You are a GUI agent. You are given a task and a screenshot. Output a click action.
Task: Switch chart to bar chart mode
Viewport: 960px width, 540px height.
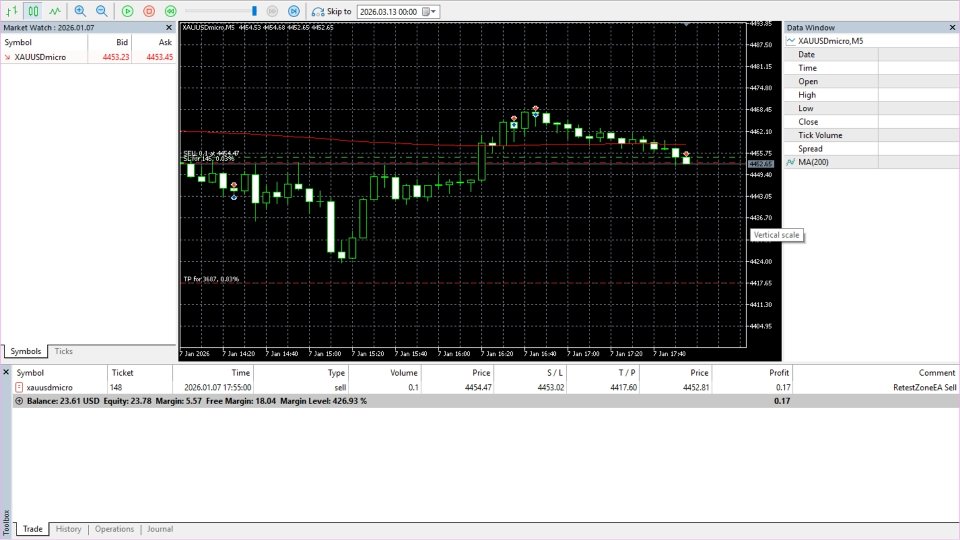coord(12,11)
